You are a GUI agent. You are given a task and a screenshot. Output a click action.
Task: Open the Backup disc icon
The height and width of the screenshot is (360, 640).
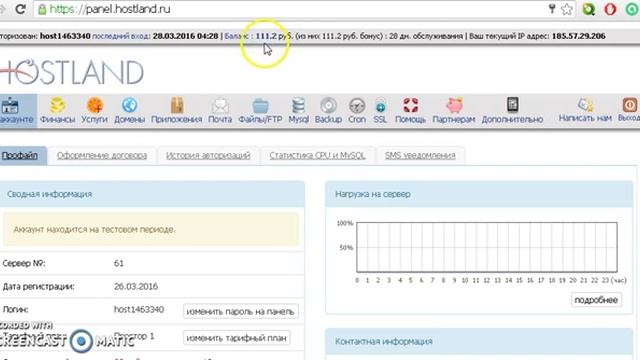(x=328, y=106)
